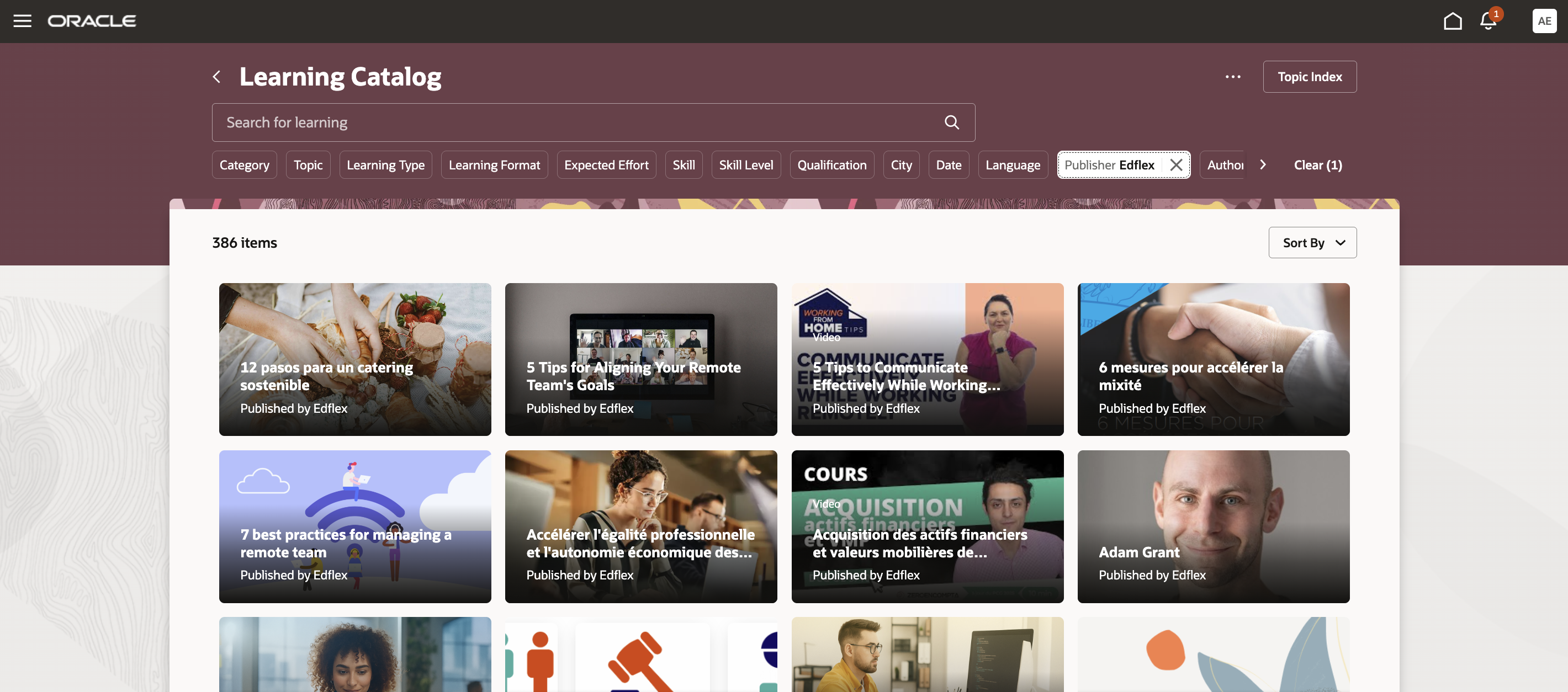This screenshot has width=1568, height=692.
Task: Open the notifications bell
Action: coord(1487,22)
